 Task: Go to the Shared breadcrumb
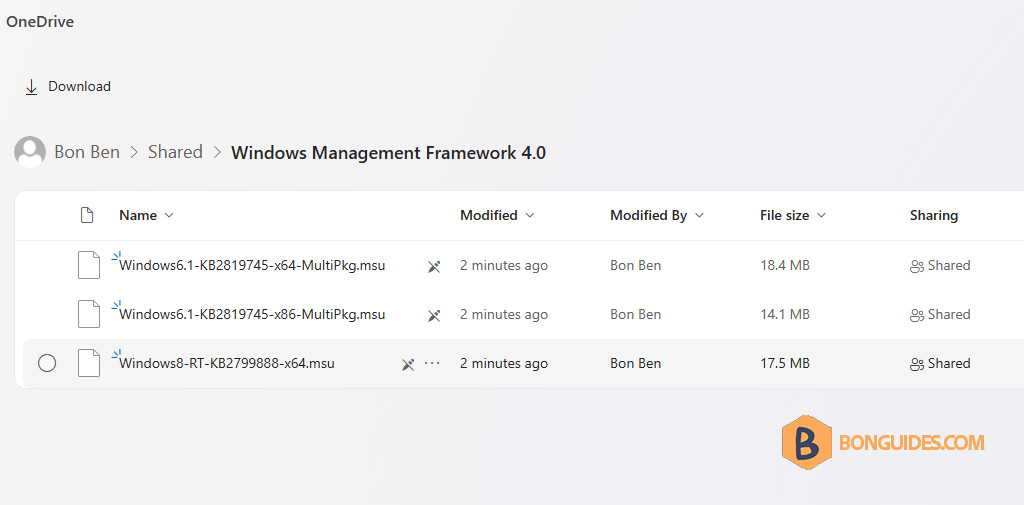click(175, 152)
